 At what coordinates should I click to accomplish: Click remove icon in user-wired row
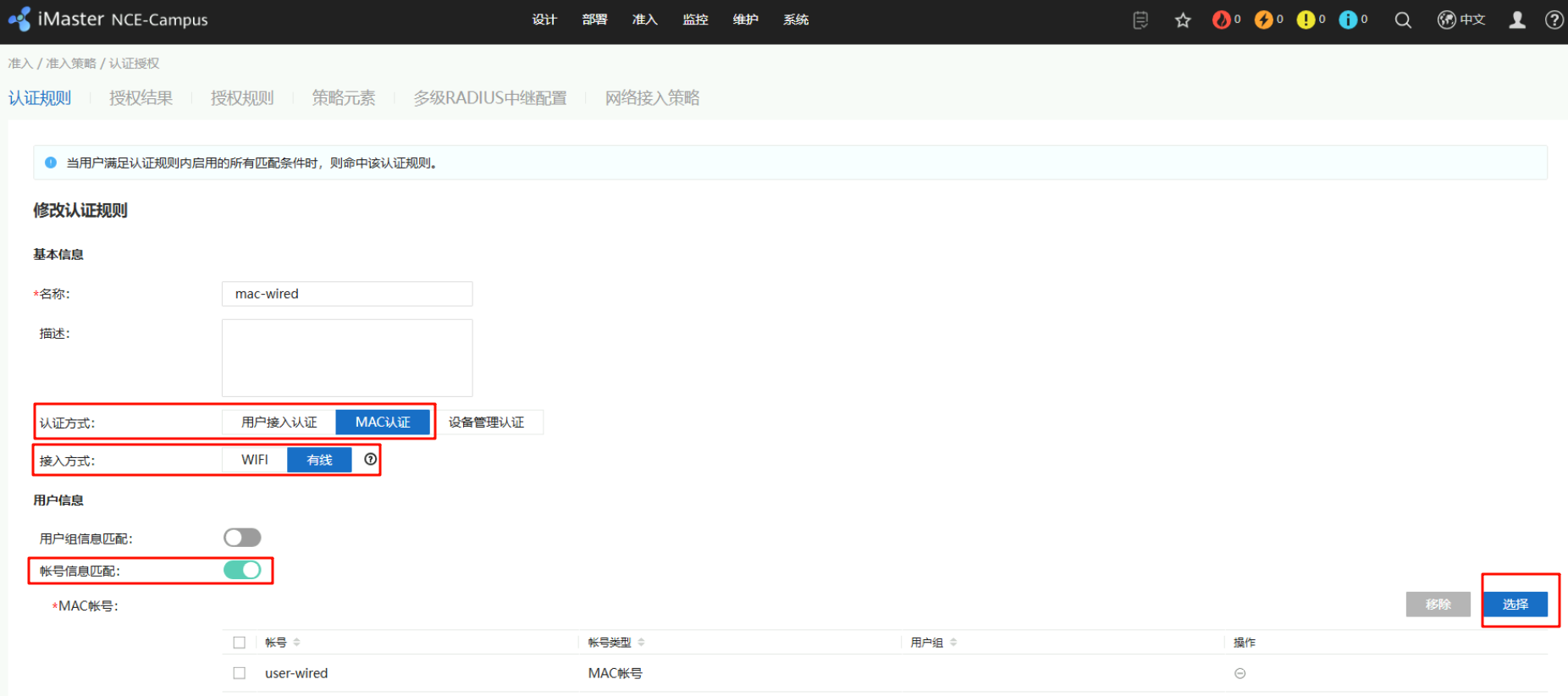[x=1239, y=673]
